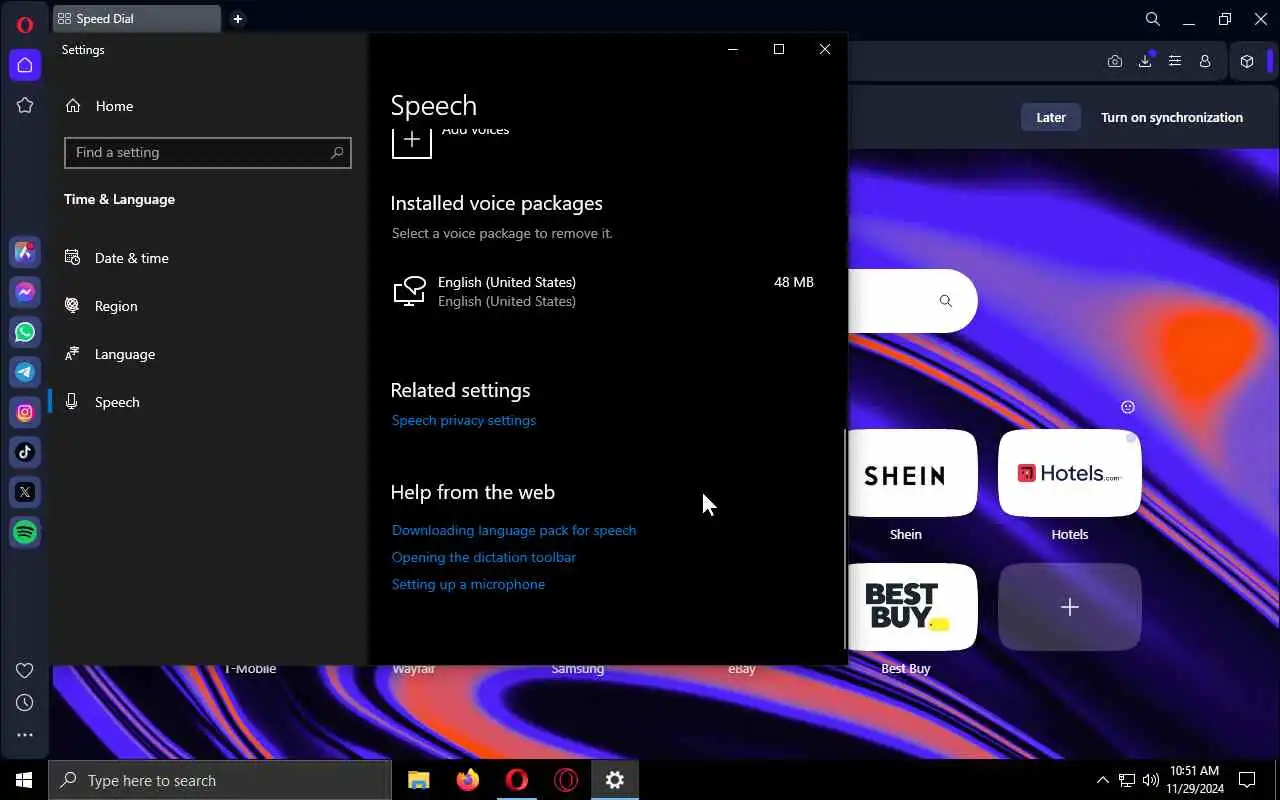Take a snapshot with camera icon
The height and width of the screenshot is (800, 1280).
(1115, 61)
